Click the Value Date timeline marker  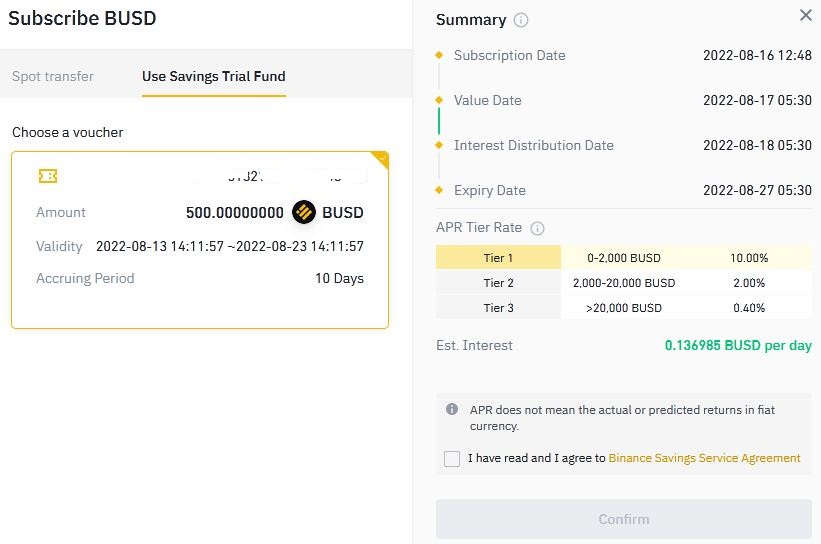tap(439, 100)
